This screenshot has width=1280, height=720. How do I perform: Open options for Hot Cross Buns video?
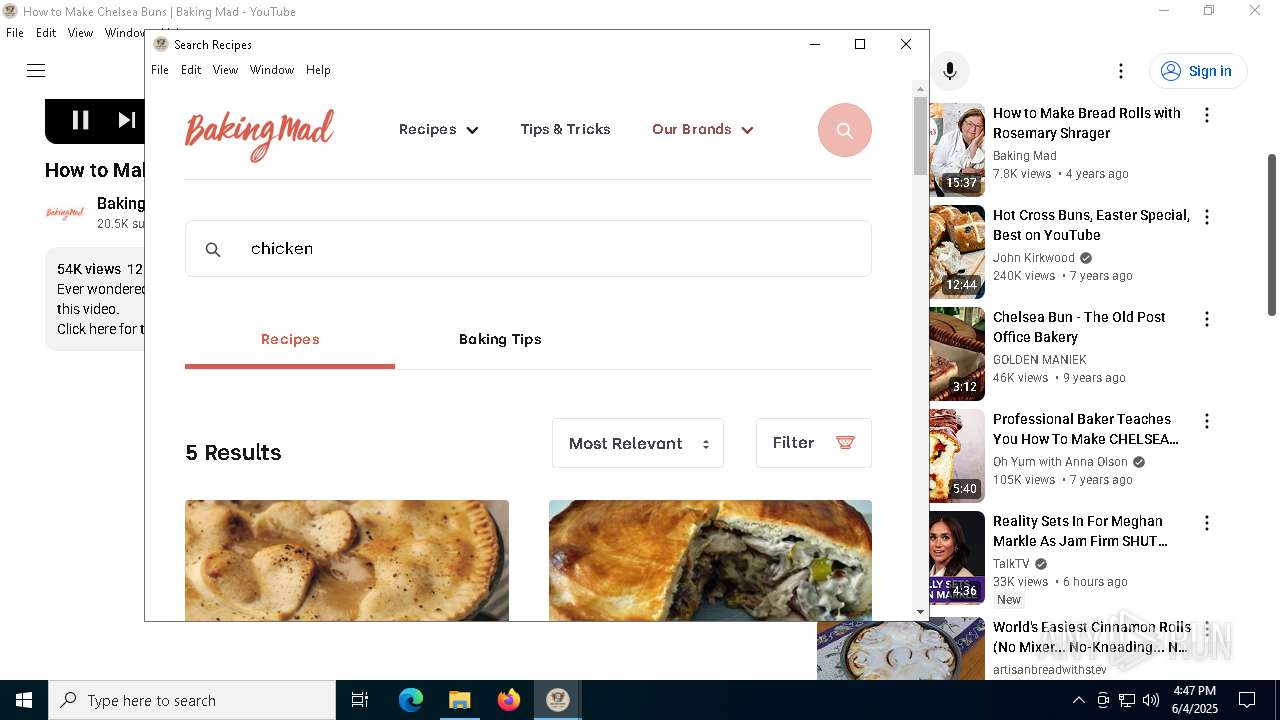tap(1207, 217)
